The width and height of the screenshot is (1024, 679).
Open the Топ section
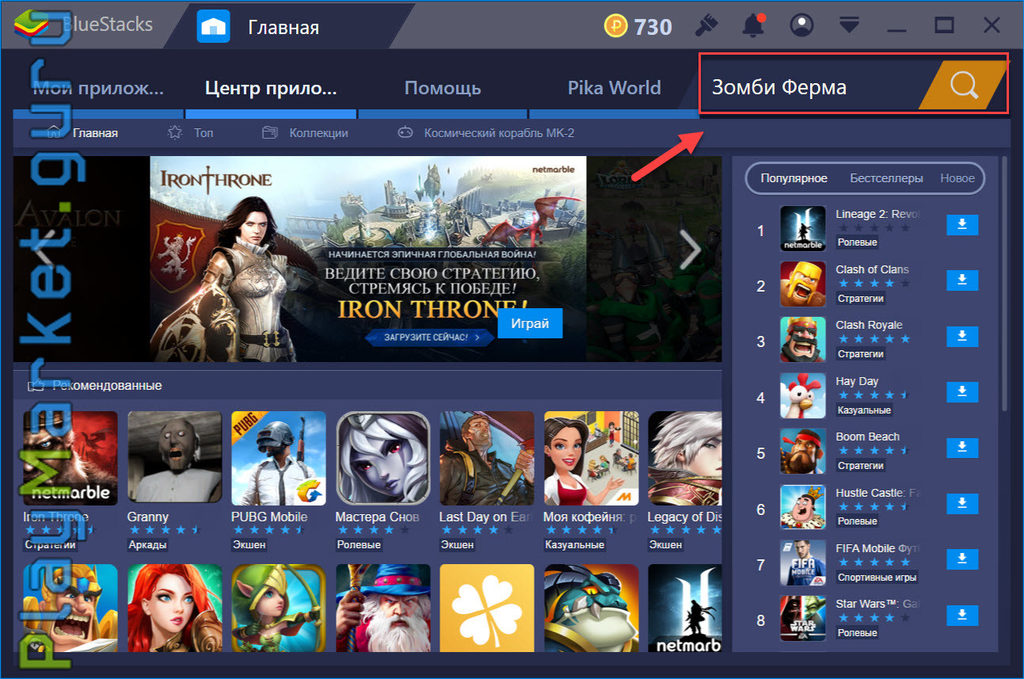191,133
